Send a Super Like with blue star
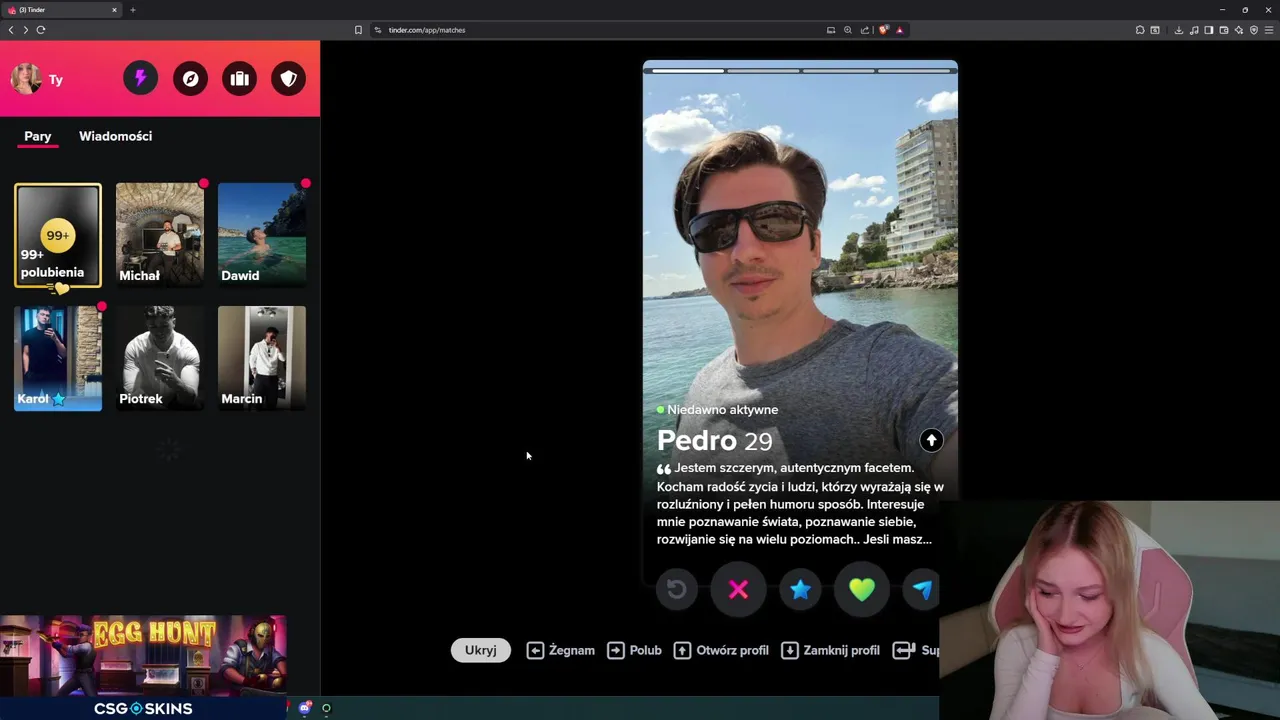 (800, 590)
